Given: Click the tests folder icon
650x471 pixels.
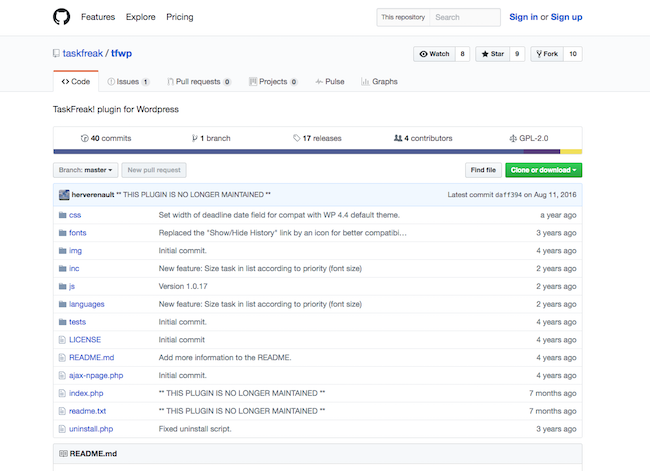Looking at the screenshot, I should [63, 322].
